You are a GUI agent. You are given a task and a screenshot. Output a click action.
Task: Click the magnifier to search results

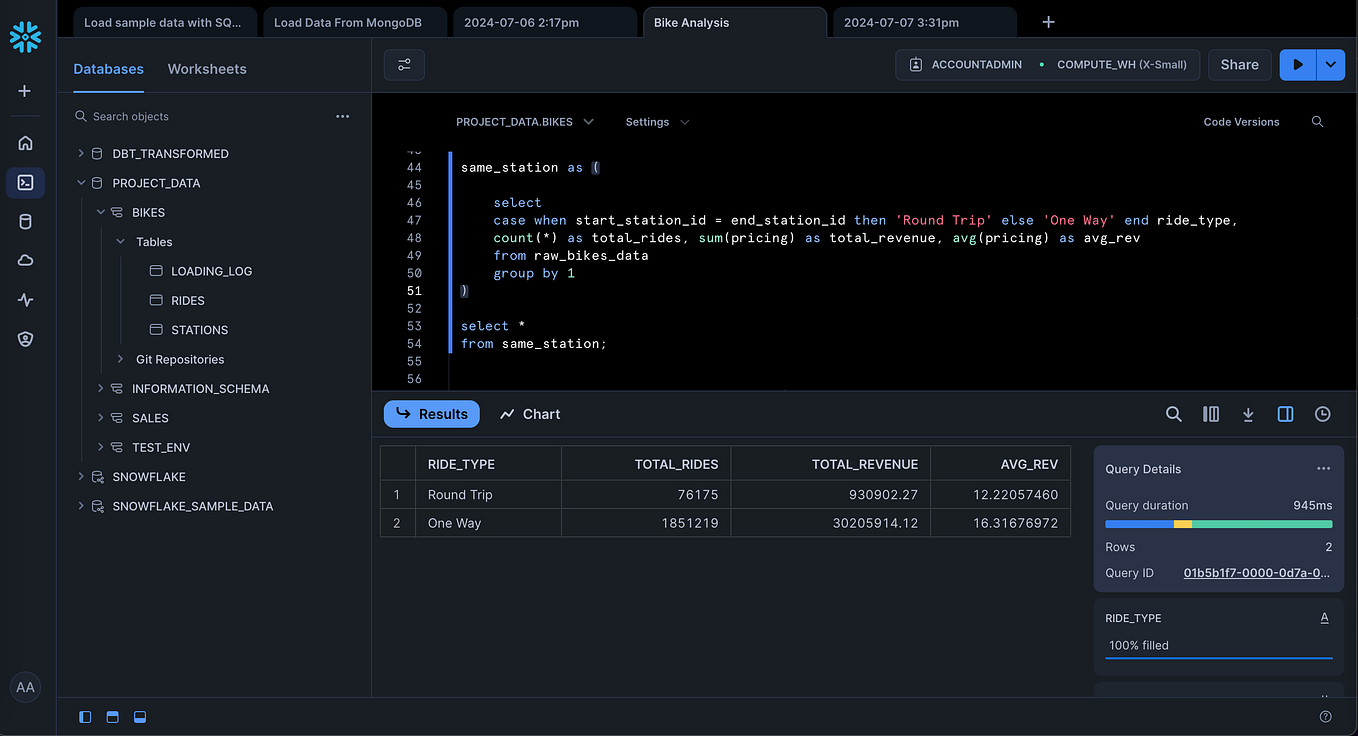click(x=1174, y=413)
